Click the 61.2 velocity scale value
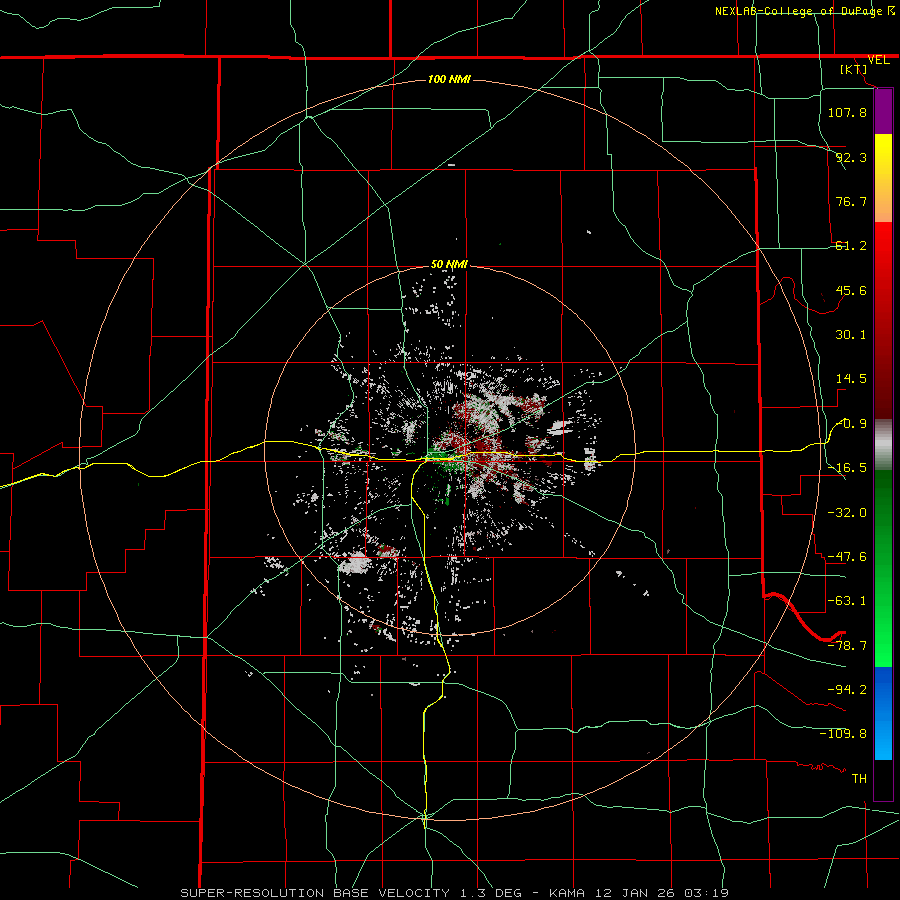The image size is (900, 900). [851, 246]
